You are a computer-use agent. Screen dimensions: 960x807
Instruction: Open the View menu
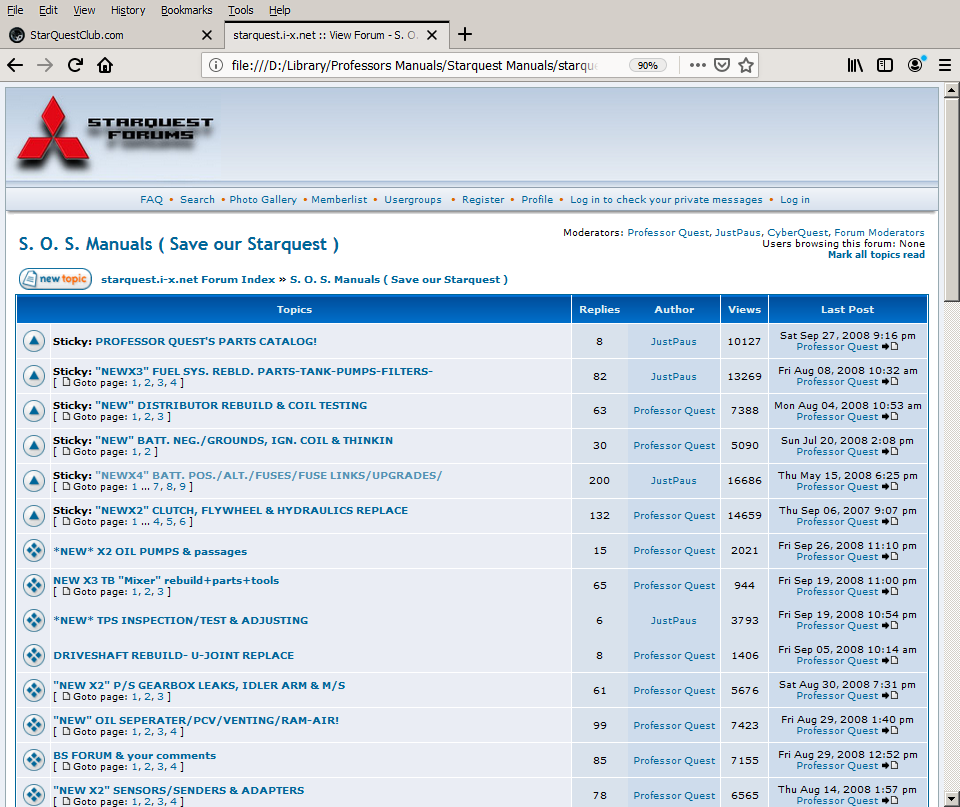[84, 10]
